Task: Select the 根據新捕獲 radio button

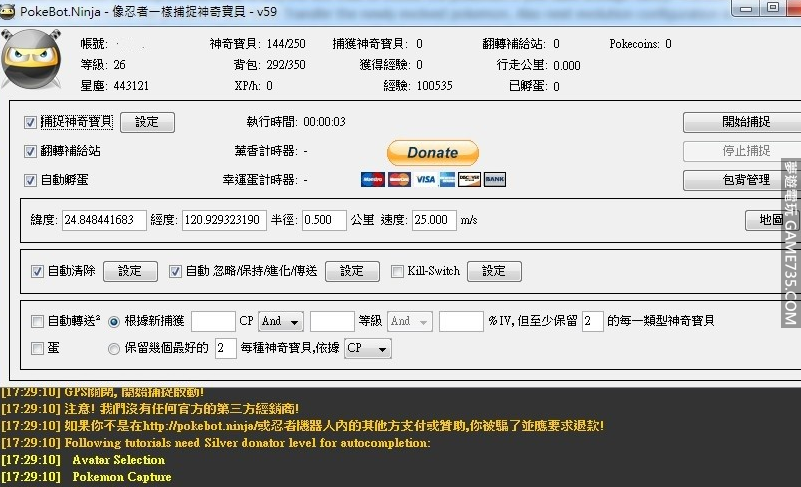Action: [x=114, y=321]
